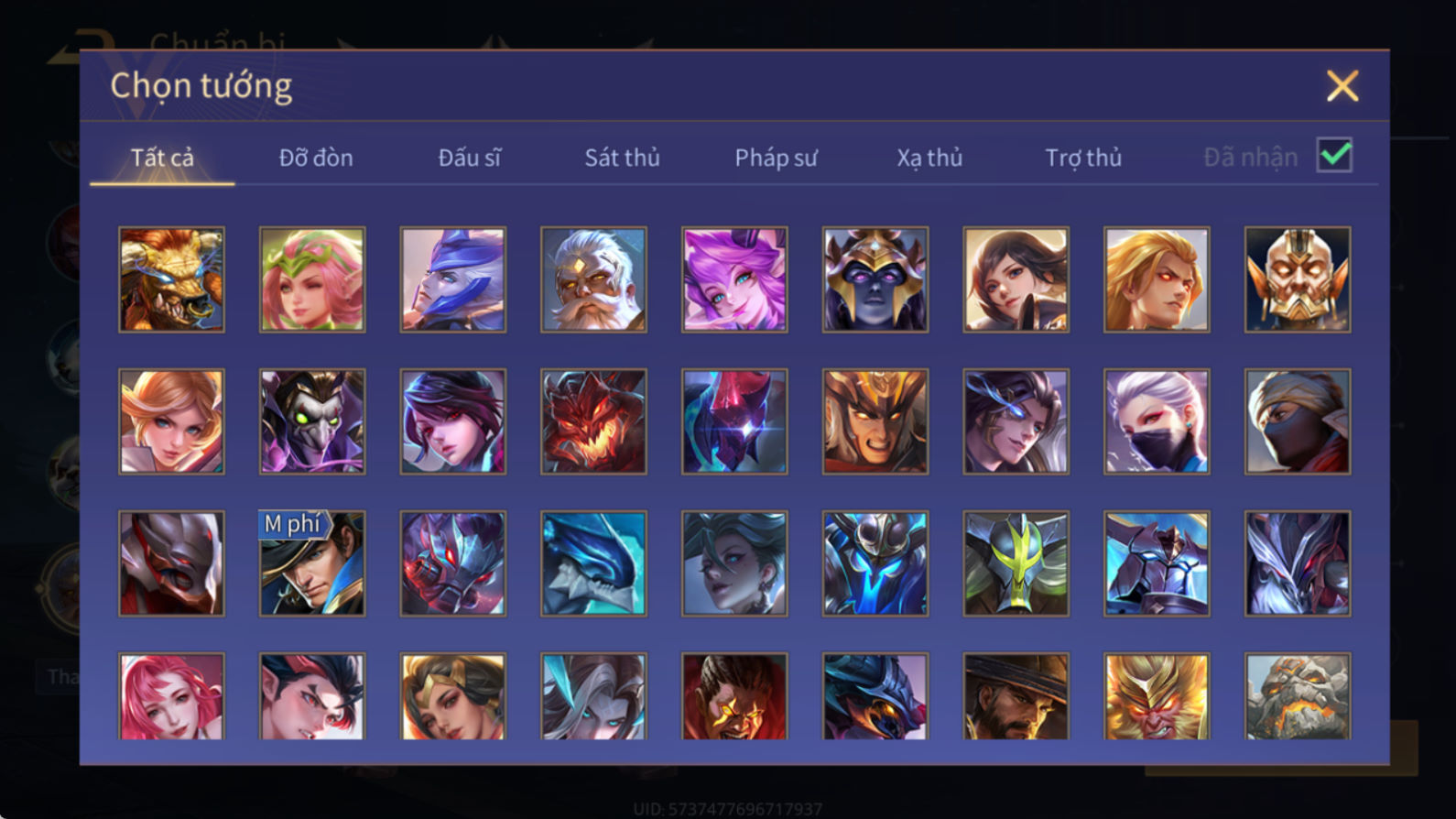Select the cowboy hat bearded hero

pyautogui.click(x=1016, y=696)
